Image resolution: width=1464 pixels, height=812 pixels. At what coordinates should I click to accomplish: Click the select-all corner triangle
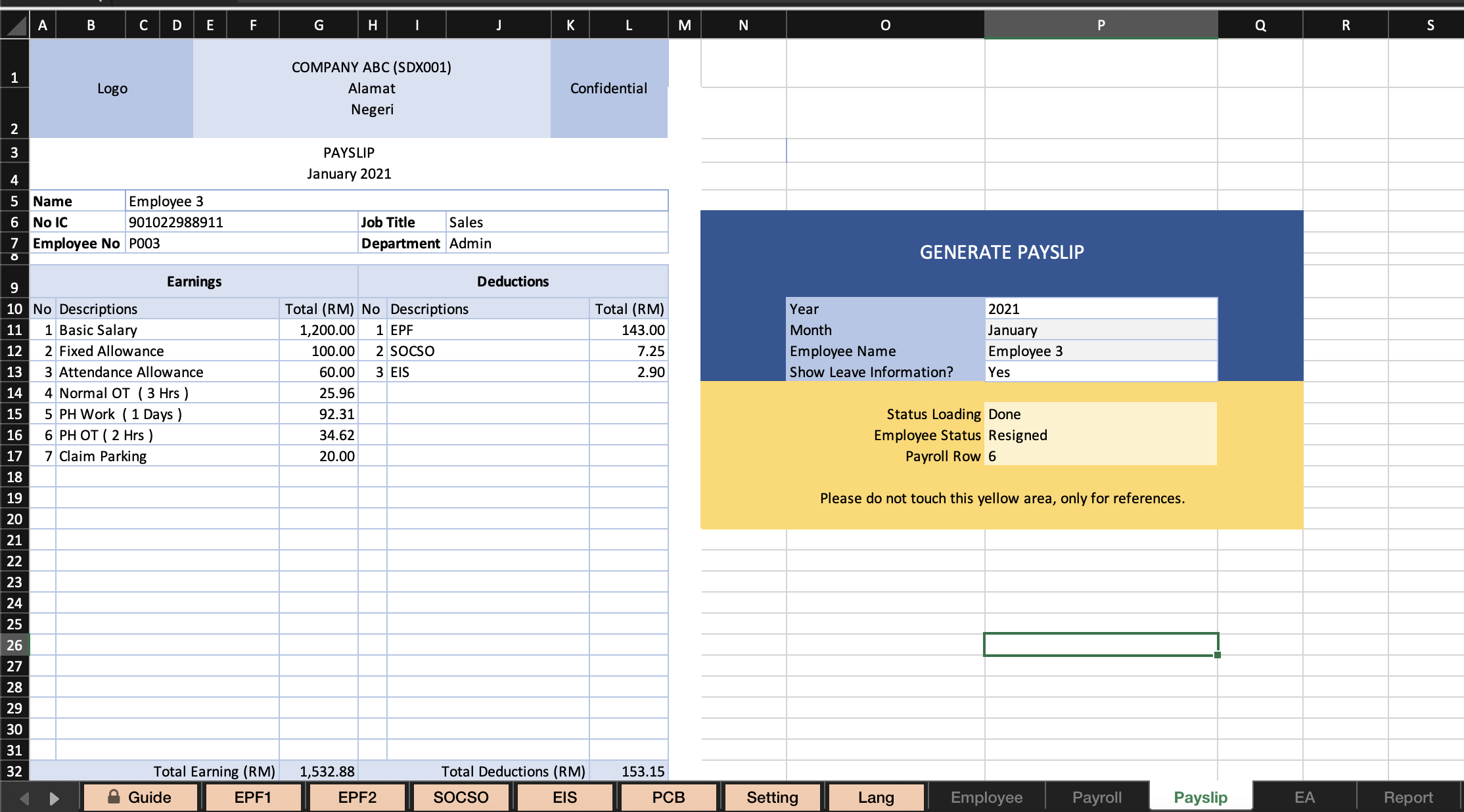pos(14,26)
